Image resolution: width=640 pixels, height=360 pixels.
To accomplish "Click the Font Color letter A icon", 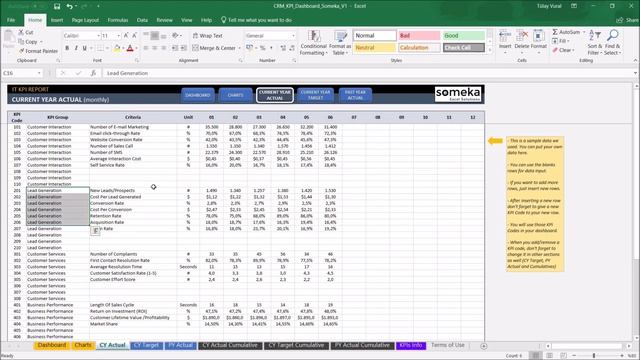I will click(130, 48).
